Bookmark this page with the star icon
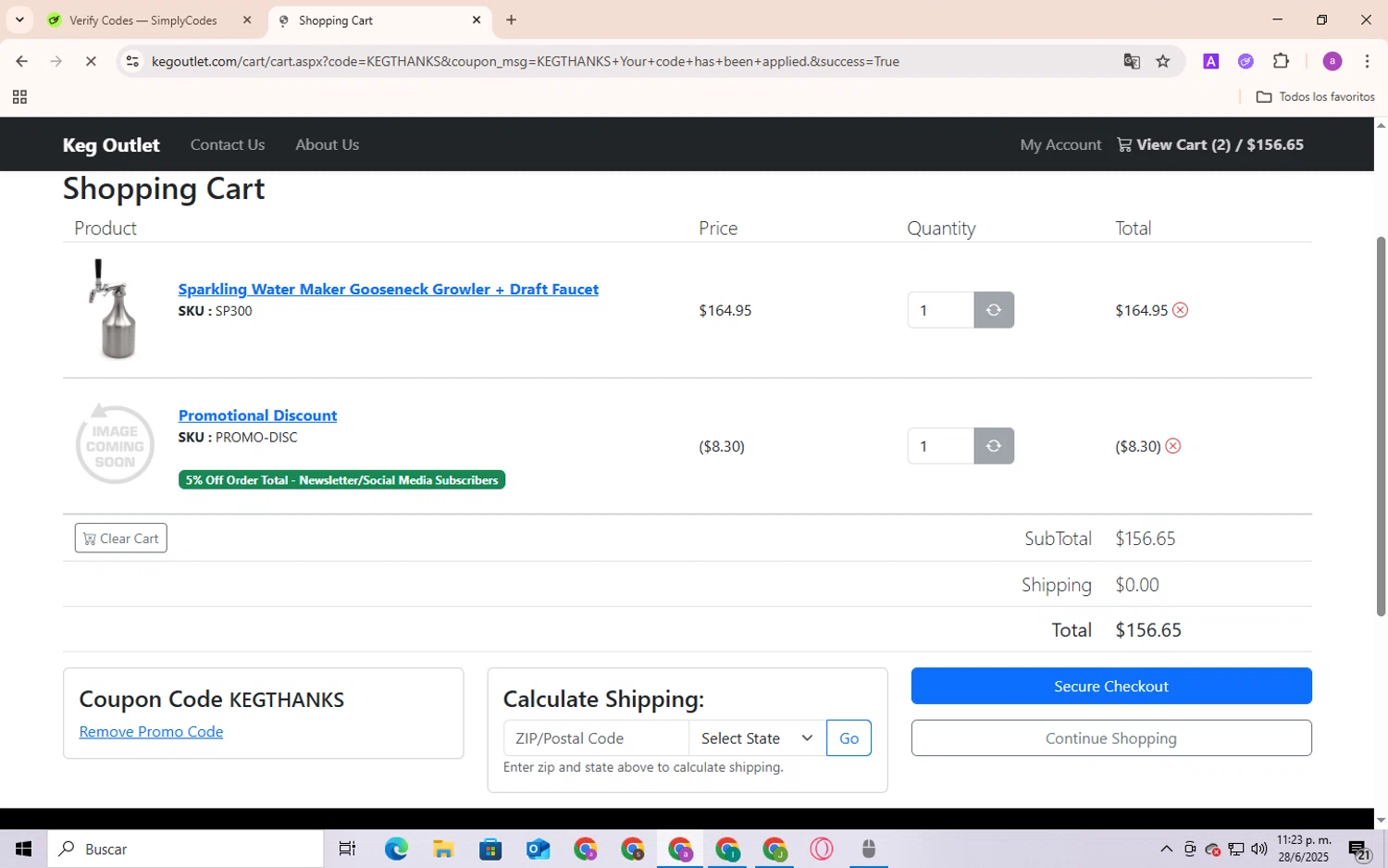Screen dimensions: 1388x868 point(1163,61)
